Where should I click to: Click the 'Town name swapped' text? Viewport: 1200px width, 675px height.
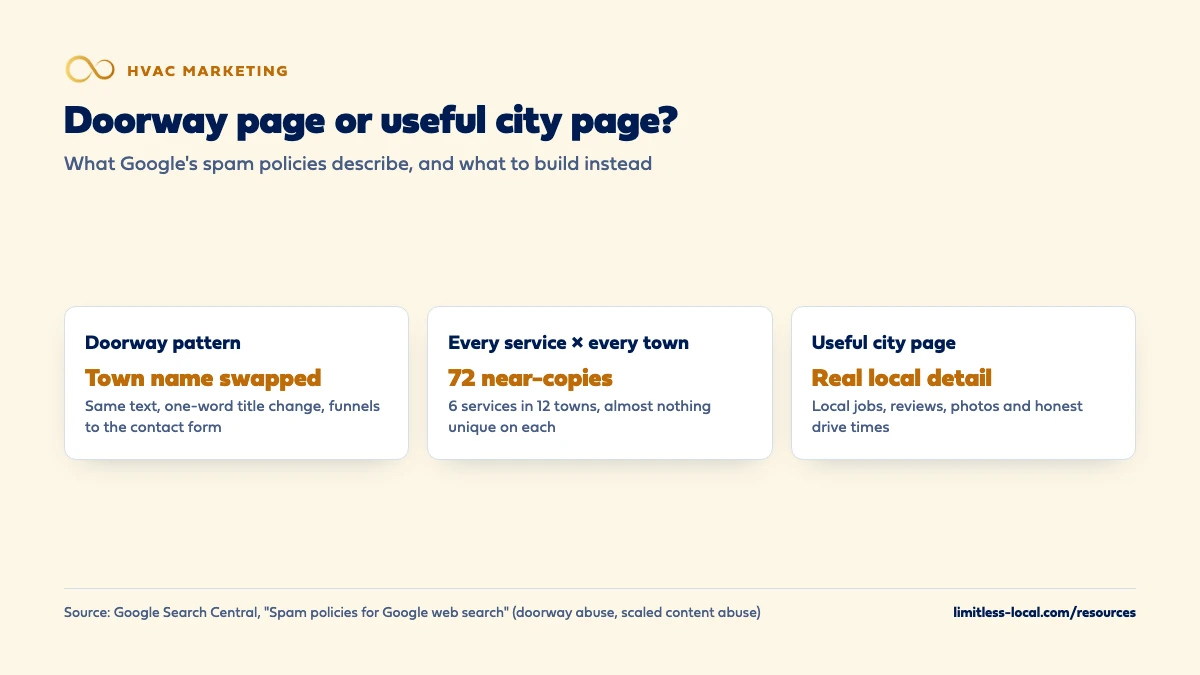click(x=203, y=378)
